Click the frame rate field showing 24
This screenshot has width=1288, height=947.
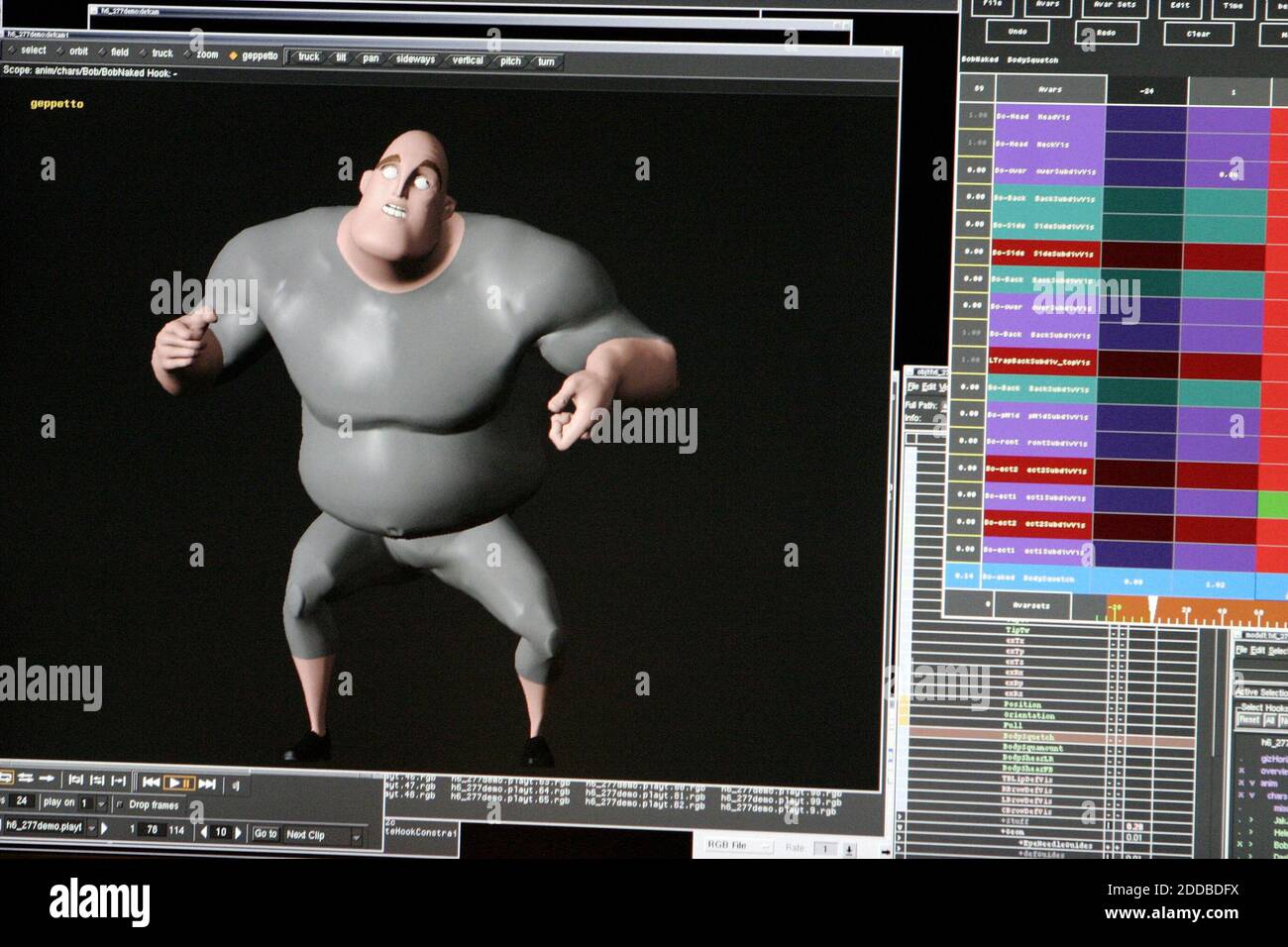(x=21, y=800)
